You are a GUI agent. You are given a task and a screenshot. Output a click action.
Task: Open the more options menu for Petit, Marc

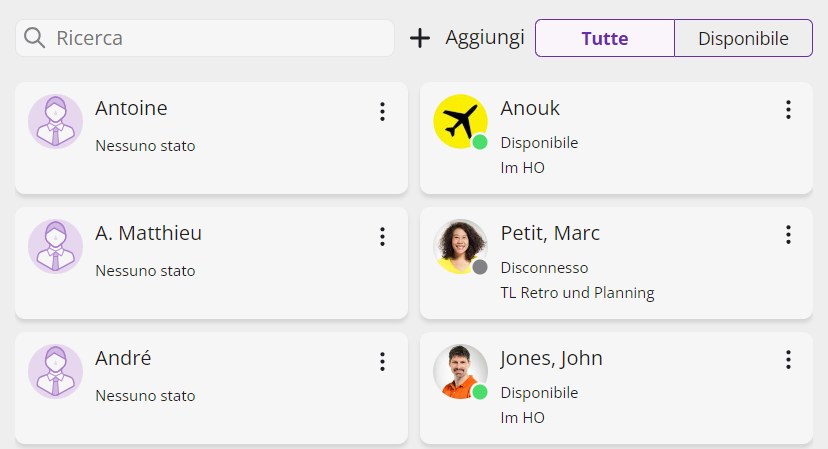[788, 235]
